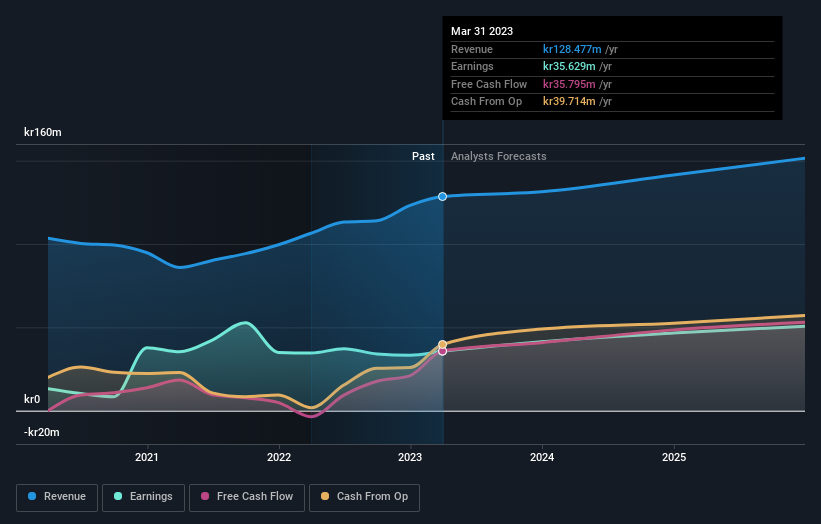Click the kr0 y-axis label
Screen dimensions: 821x524
click(x=32, y=399)
